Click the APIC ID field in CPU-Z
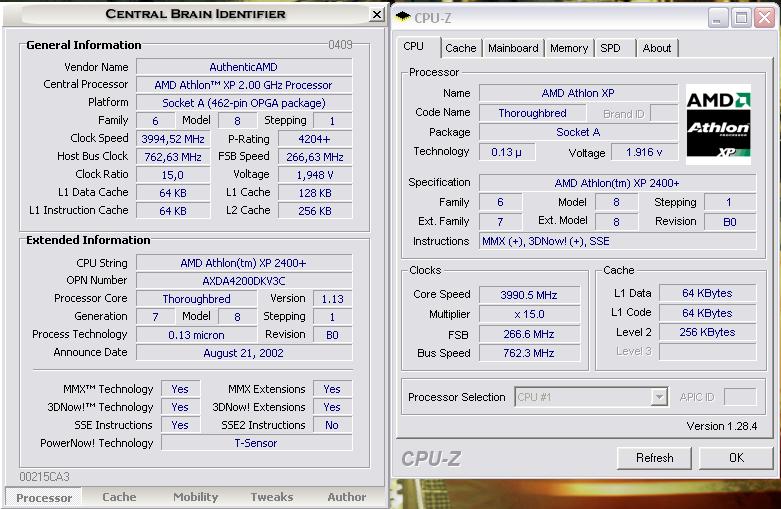This screenshot has width=781, height=509. tap(740, 397)
